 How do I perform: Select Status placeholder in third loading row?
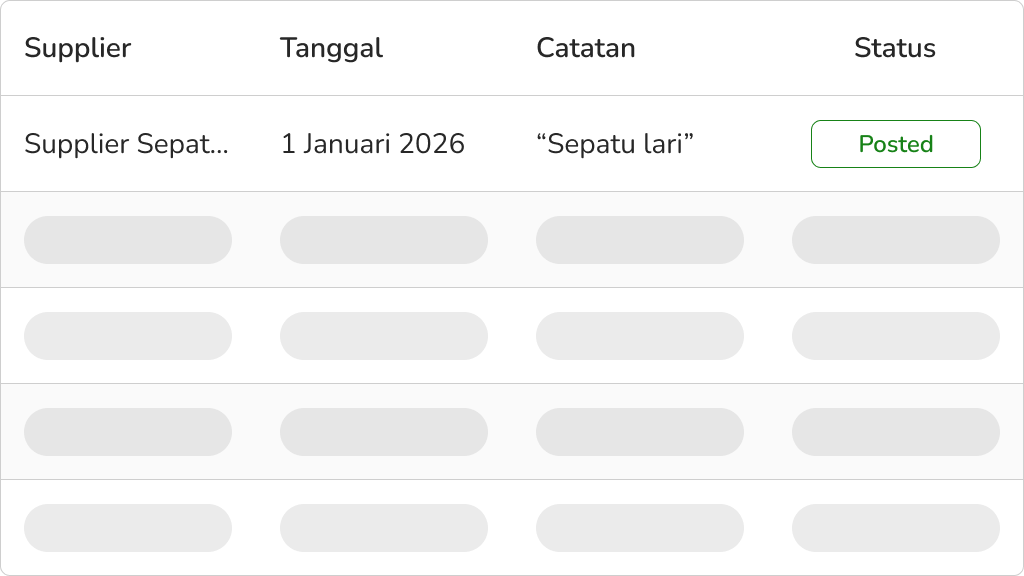(x=896, y=432)
